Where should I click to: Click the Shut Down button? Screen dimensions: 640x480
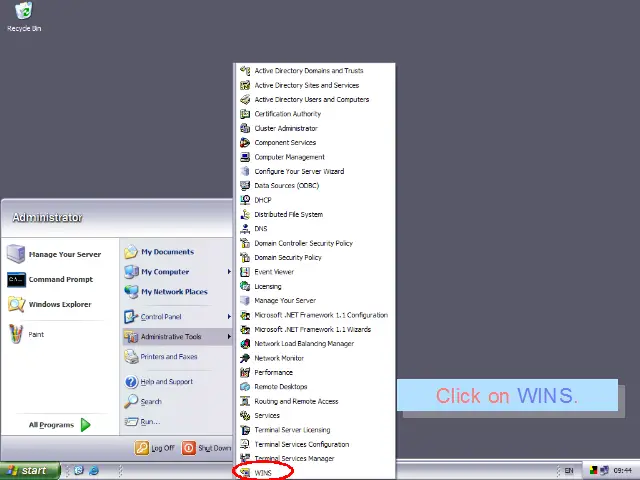click(207, 448)
